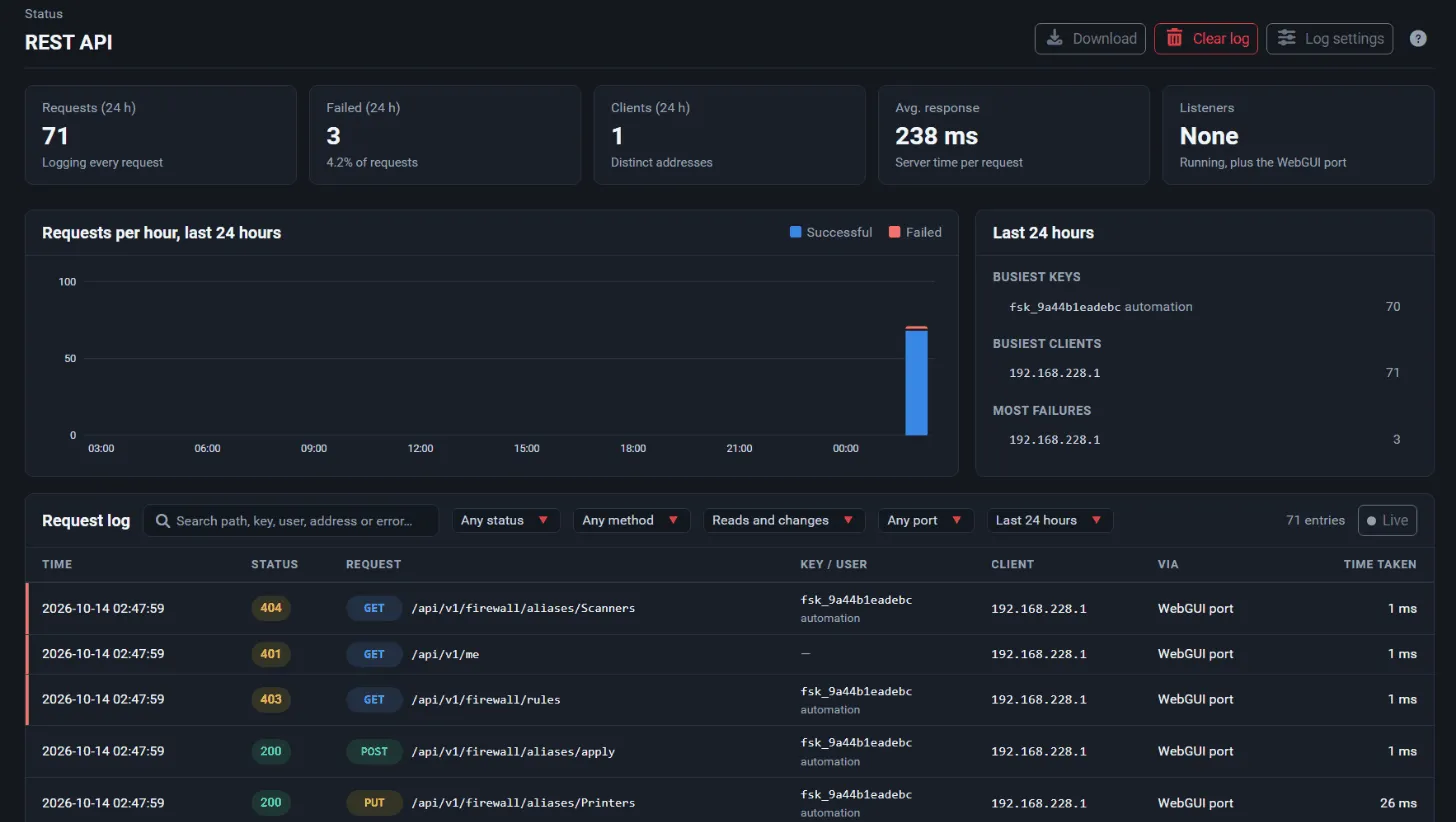The width and height of the screenshot is (1456, 822).
Task: Select the /api/v1/firewall/aliases/apply path
Action: point(513,752)
